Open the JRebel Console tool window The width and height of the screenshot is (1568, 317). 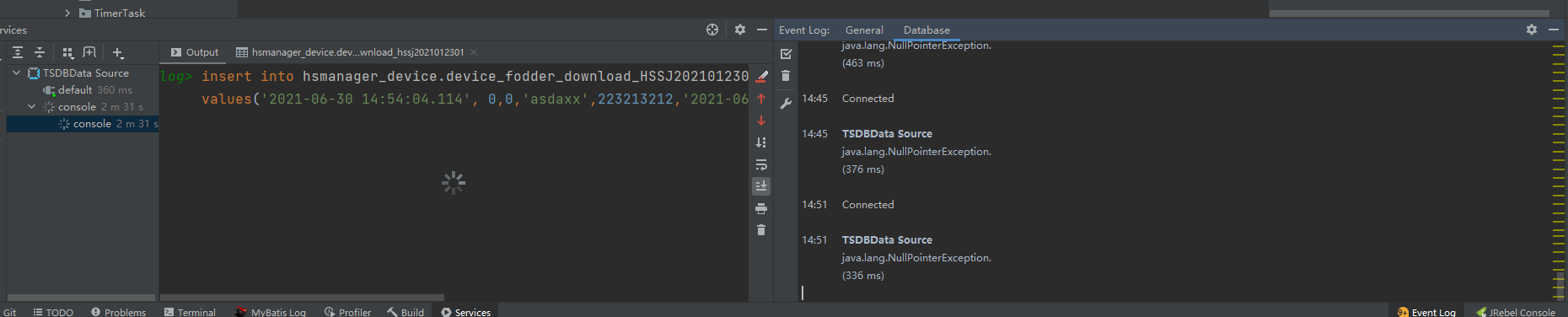pos(1516,312)
